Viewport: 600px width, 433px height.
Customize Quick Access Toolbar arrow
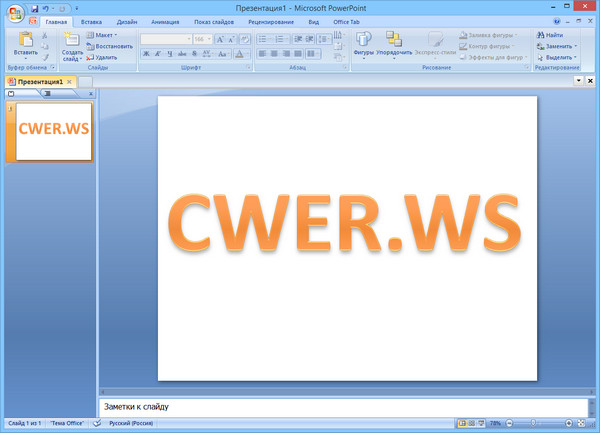tap(77, 8)
